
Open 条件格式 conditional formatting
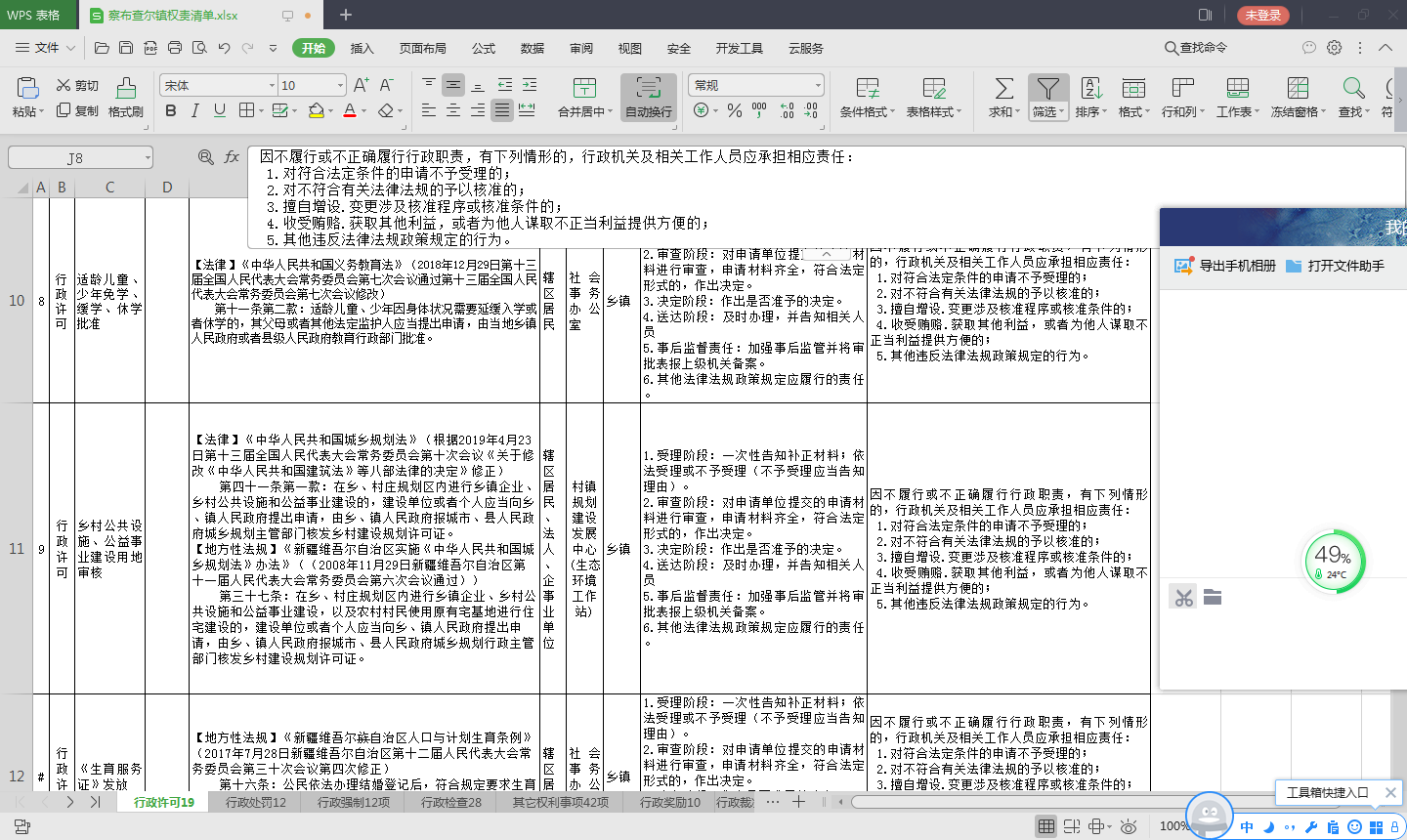[x=868, y=98]
